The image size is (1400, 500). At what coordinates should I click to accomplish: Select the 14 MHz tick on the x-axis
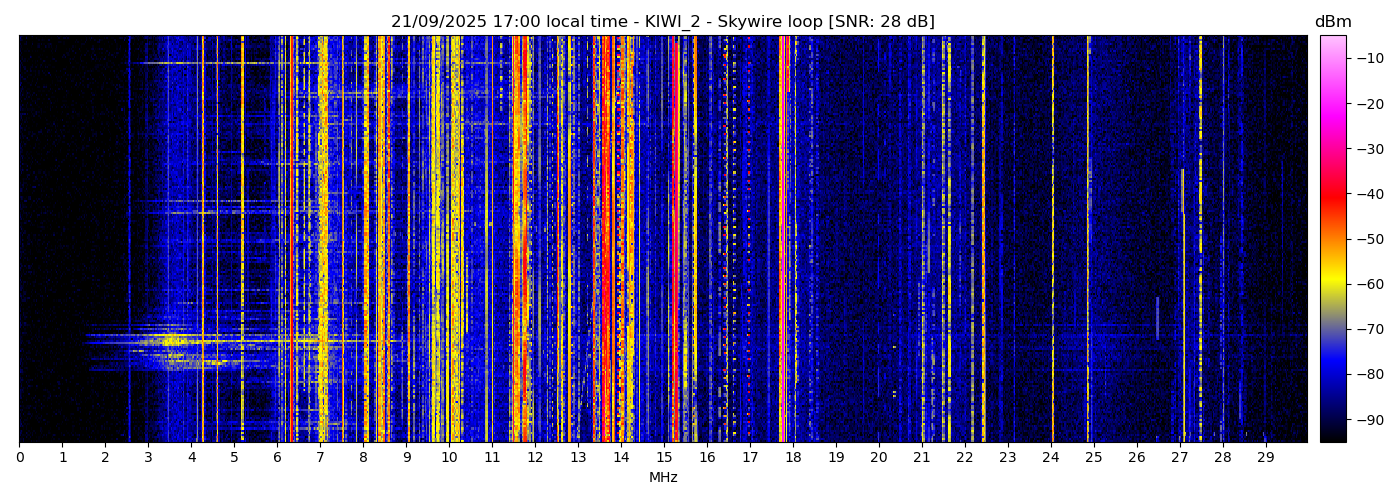[621, 457]
